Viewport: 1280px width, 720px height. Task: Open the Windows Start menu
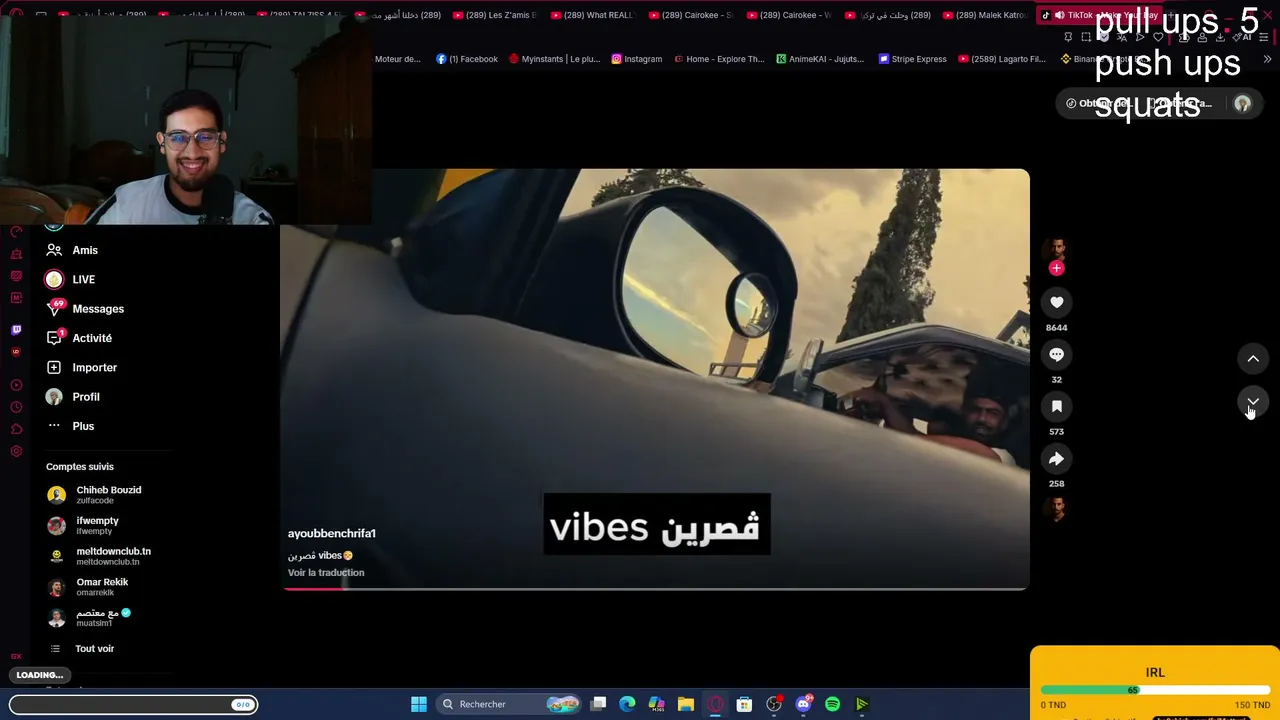419,704
